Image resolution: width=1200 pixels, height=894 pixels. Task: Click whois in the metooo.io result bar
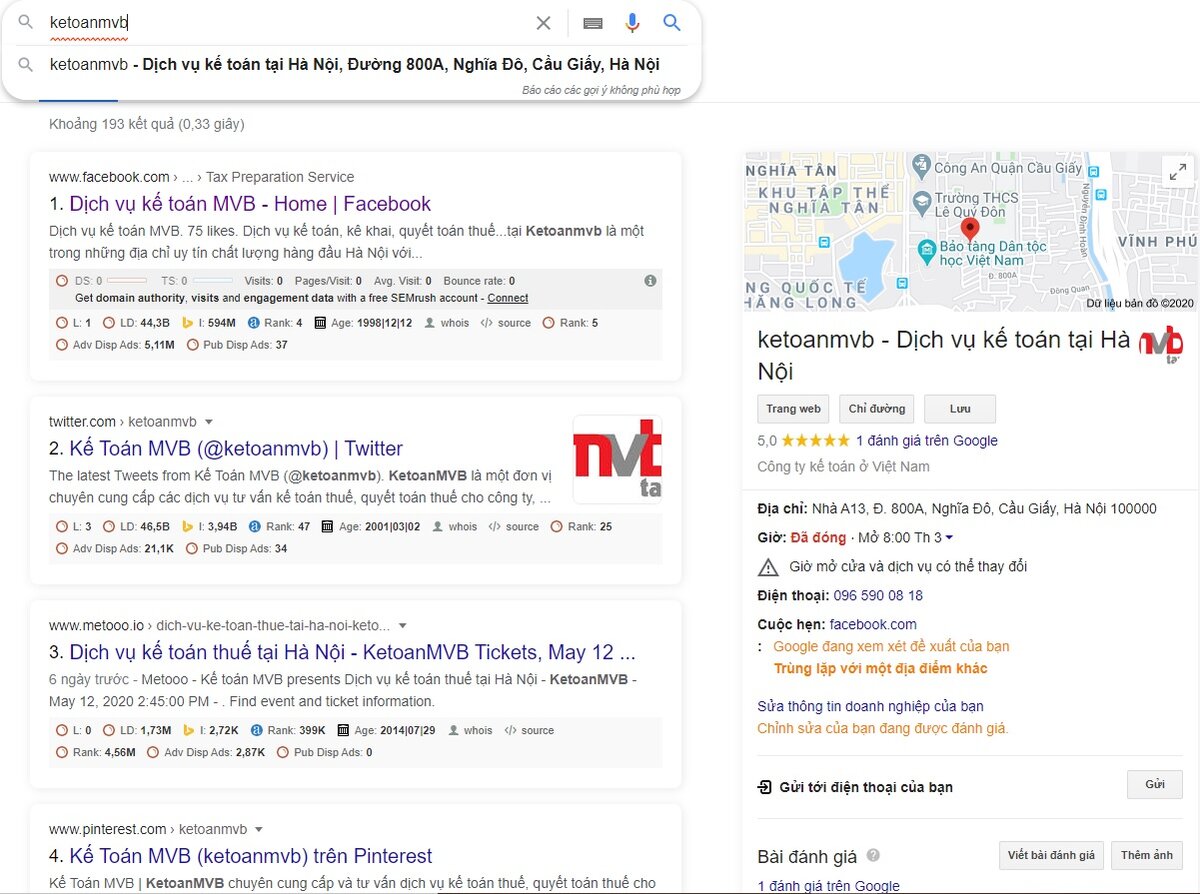tap(478, 731)
